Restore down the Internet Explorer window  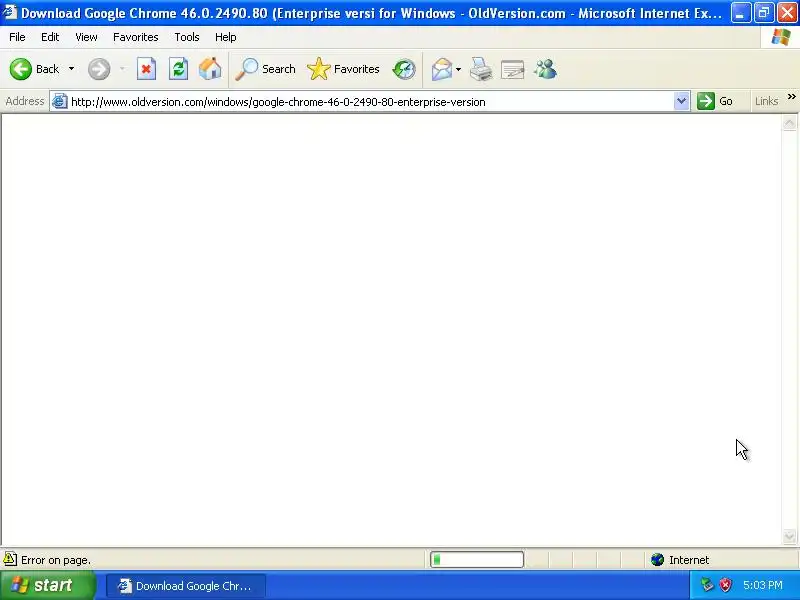(x=764, y=13)
